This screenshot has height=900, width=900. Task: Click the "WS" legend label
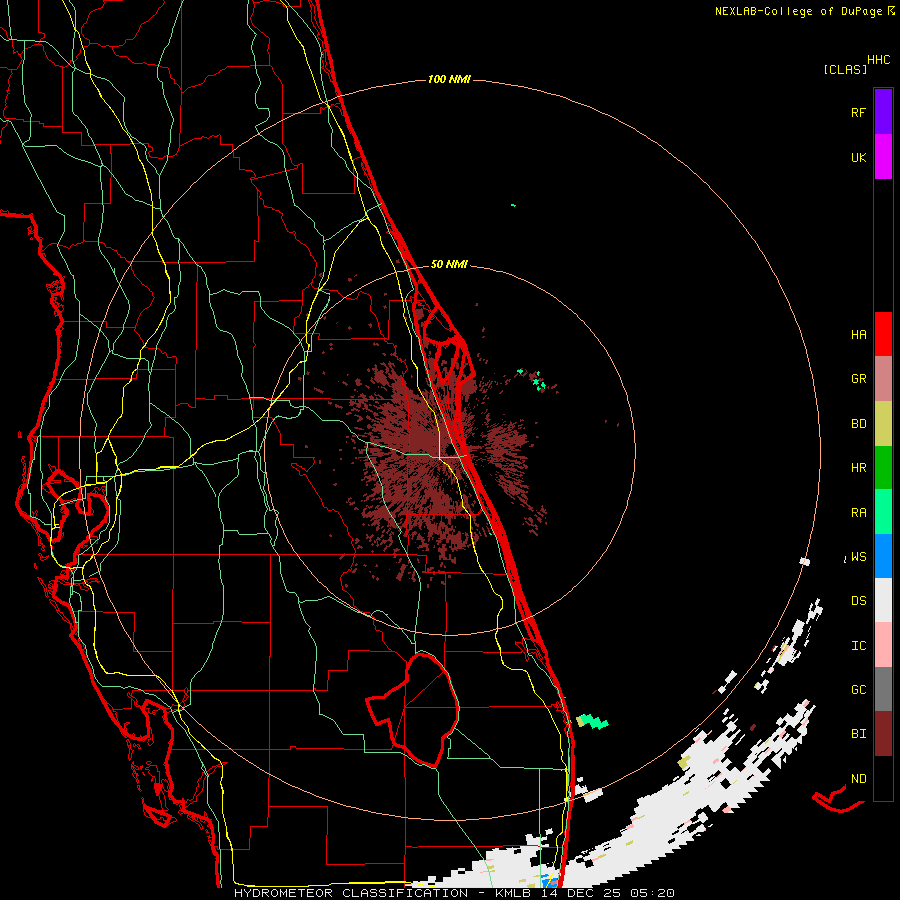858,557
